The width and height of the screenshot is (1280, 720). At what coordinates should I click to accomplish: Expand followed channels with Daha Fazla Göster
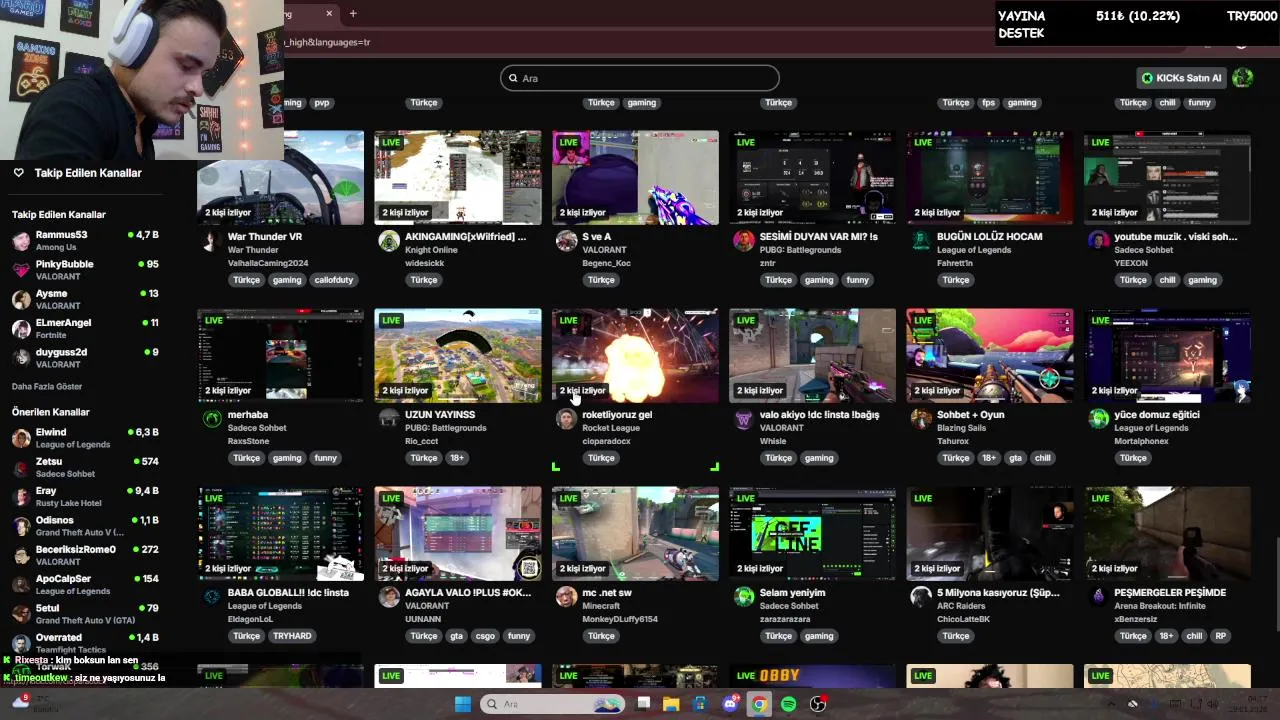pyautogui.click(x=47, y=386)
